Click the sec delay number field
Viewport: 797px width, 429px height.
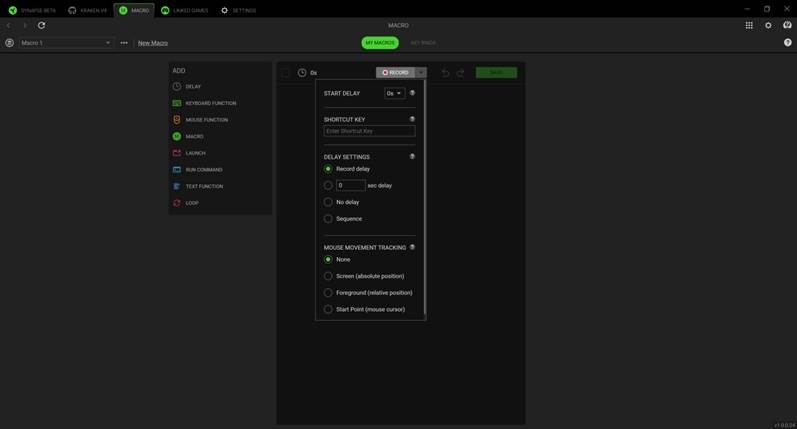(x=351, y=186)
